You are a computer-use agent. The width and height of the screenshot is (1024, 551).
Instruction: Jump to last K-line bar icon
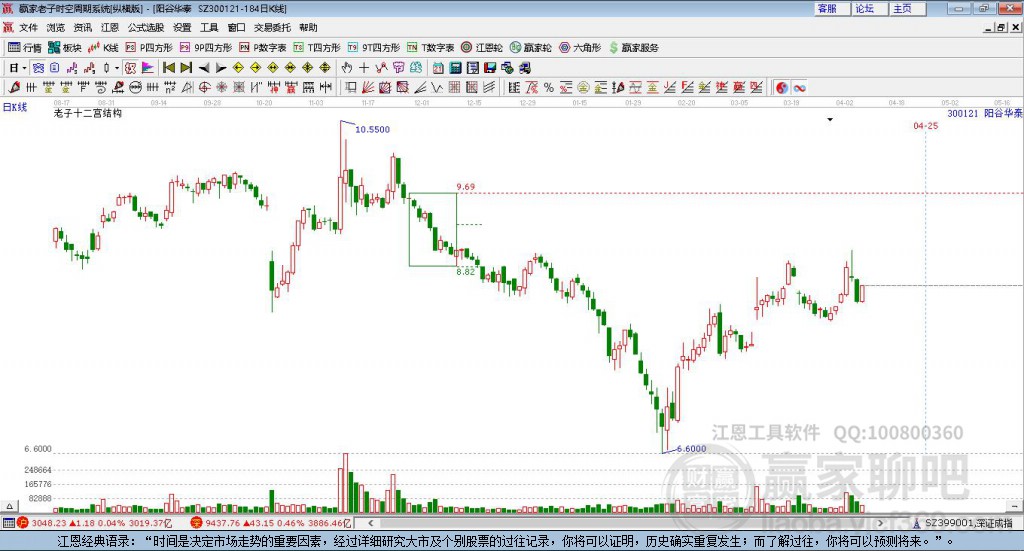click(187, 68)
